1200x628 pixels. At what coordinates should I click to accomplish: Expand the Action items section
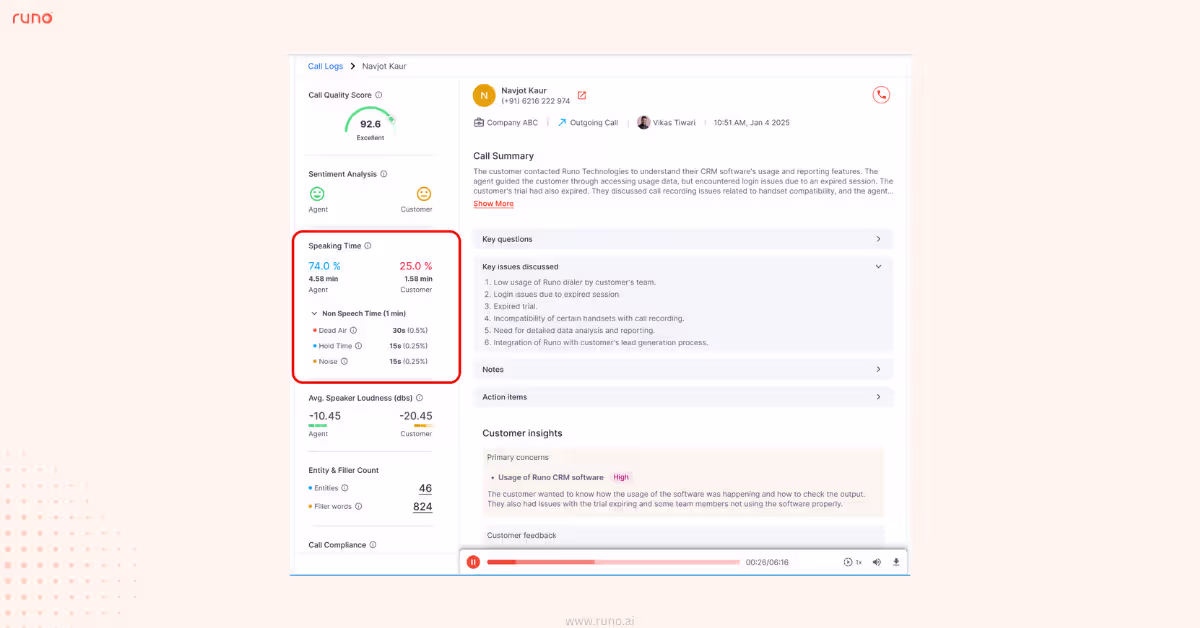click(878, 396)
